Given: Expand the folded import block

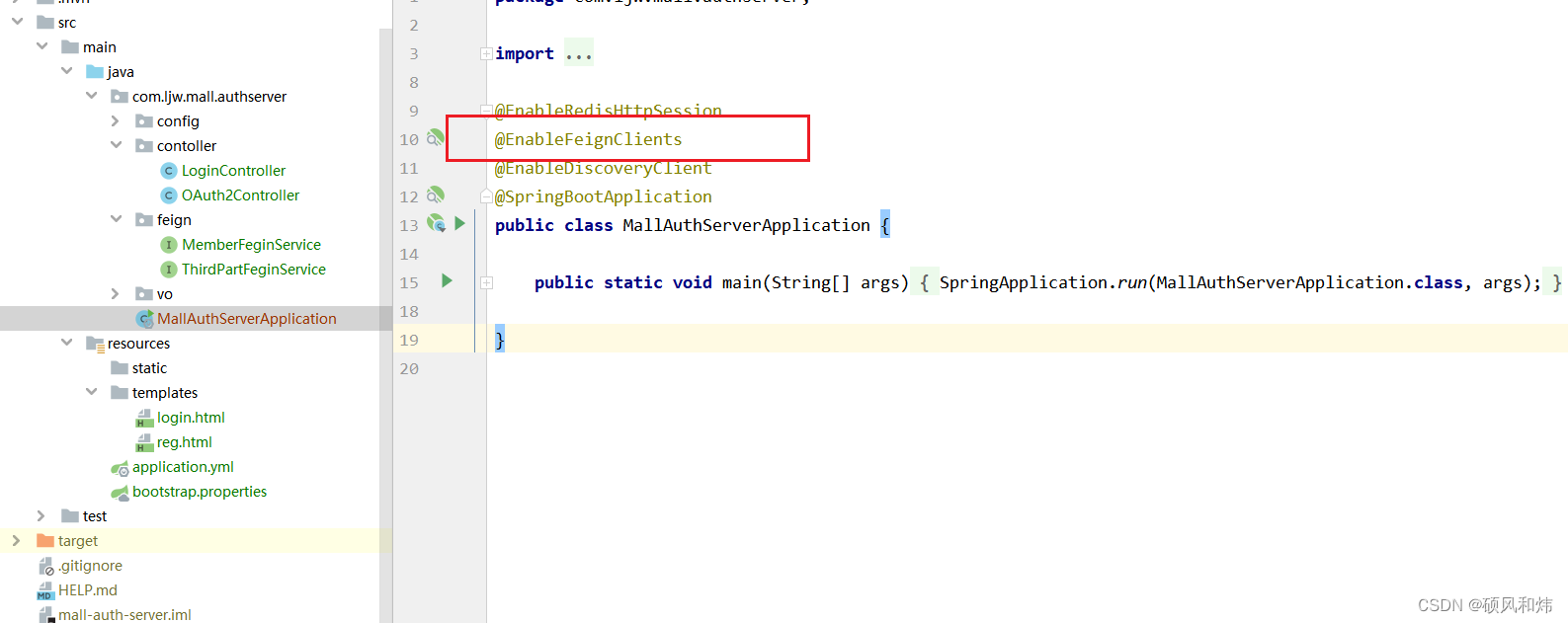Looking at the screenshot, I should click(486, 53).
